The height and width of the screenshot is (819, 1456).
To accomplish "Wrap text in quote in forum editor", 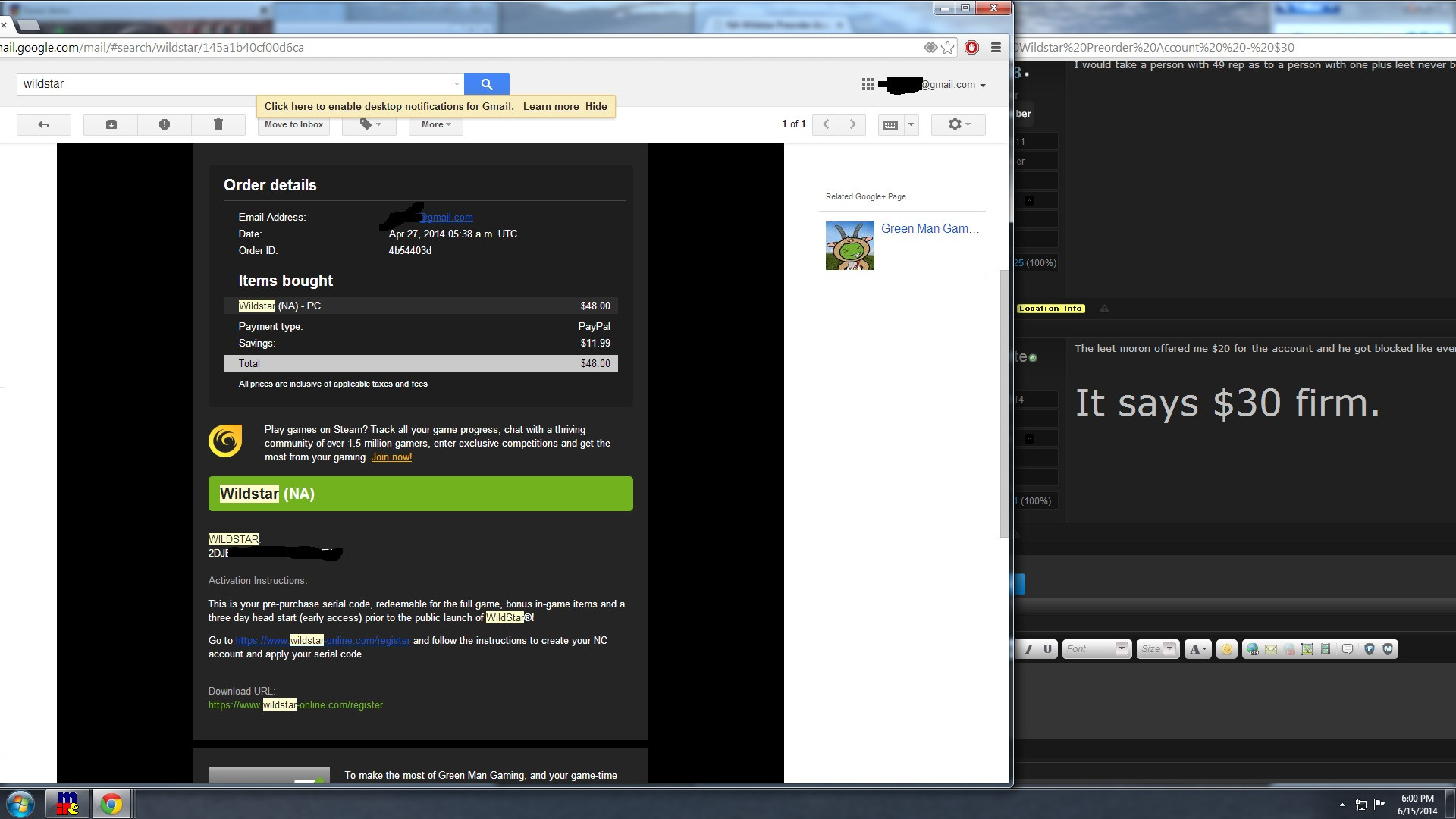I will (1348, 649).
